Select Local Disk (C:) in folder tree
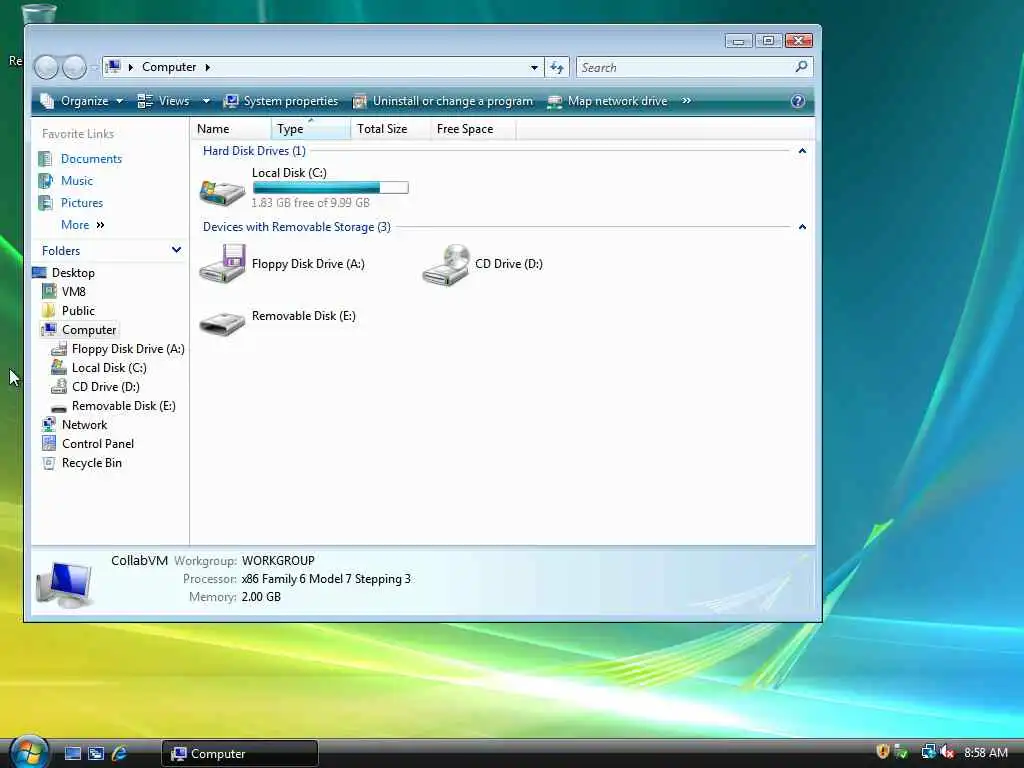This screenshot has width=1024, height=768. click(x=109, y=368)
